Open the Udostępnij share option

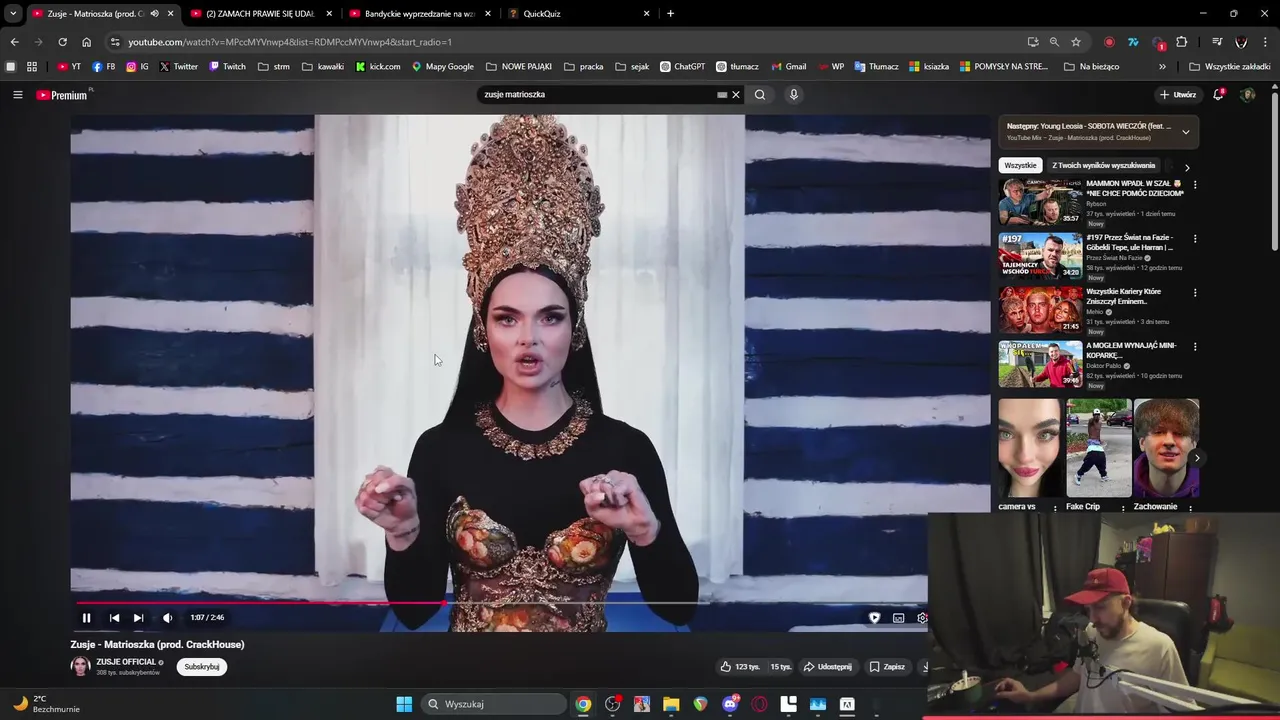click(x=828, y=667)
